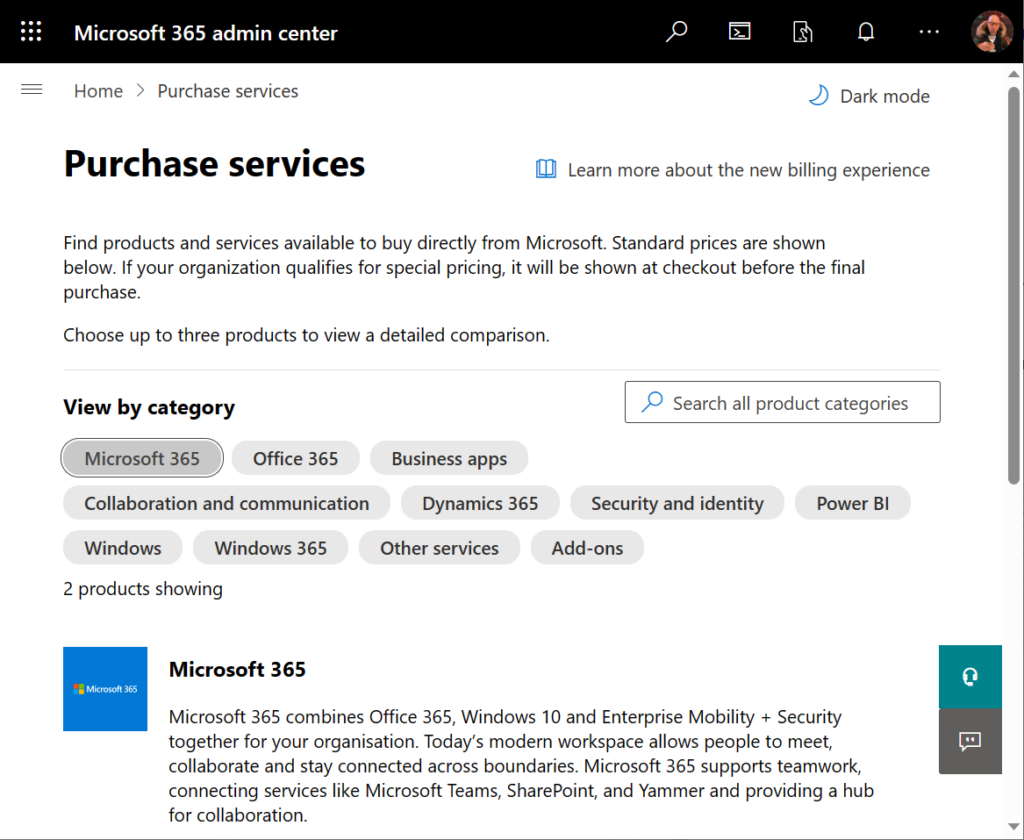
Task: Select the Collaboration and communication category
Action: pyautogui.click(x=227, y=503)
